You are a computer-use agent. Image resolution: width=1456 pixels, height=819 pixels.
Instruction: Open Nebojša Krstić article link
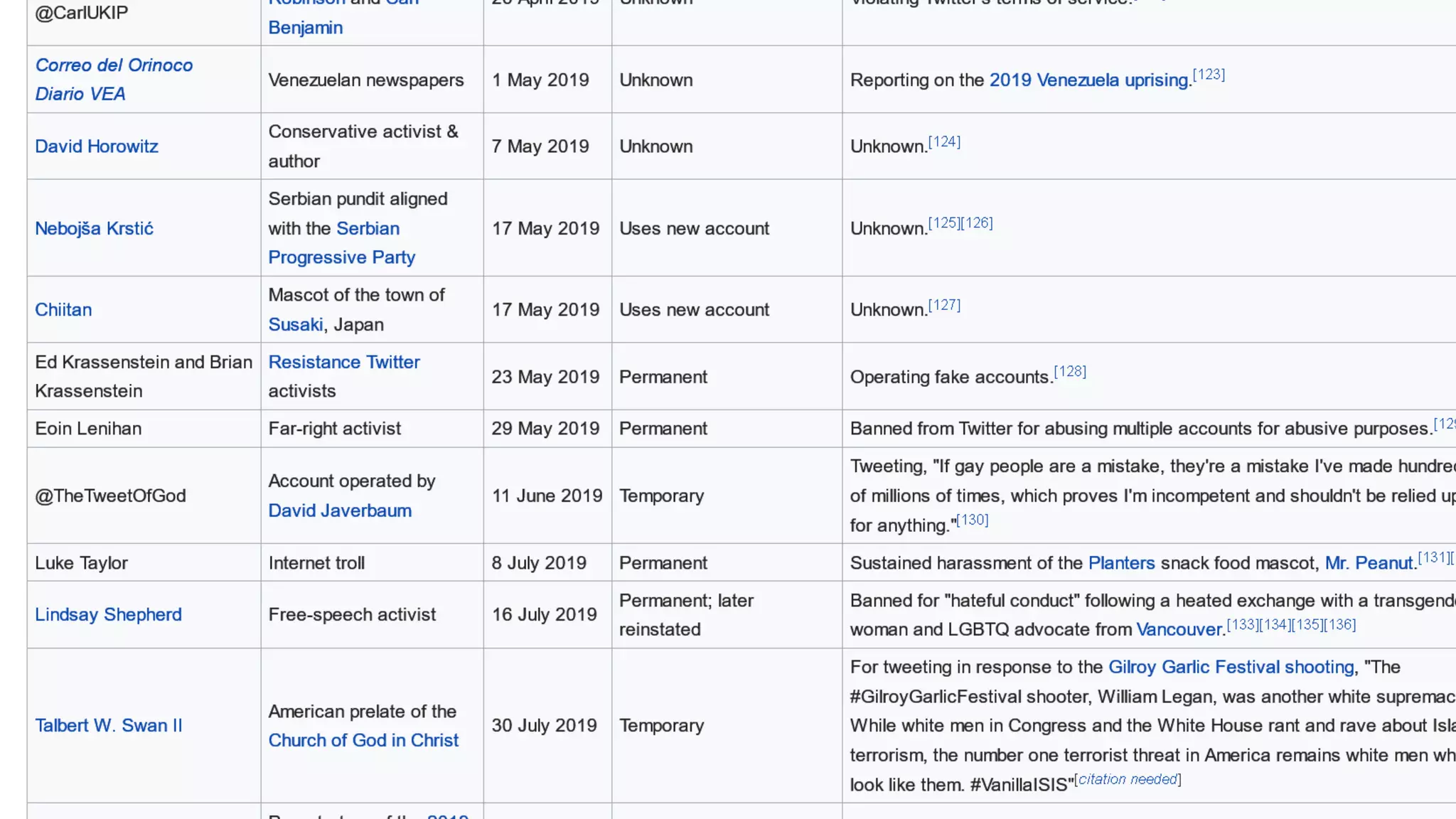tap(94, 229)
